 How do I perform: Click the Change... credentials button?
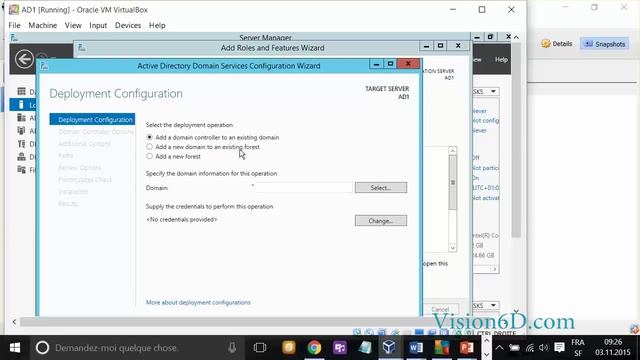(x=381, y=221)
